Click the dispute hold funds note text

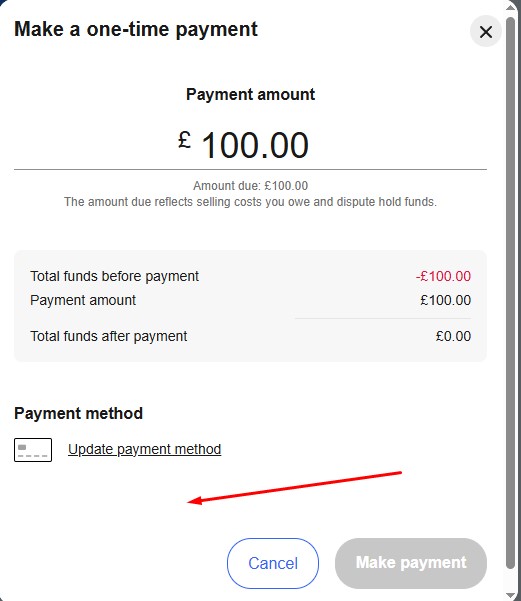coord(250,202)
